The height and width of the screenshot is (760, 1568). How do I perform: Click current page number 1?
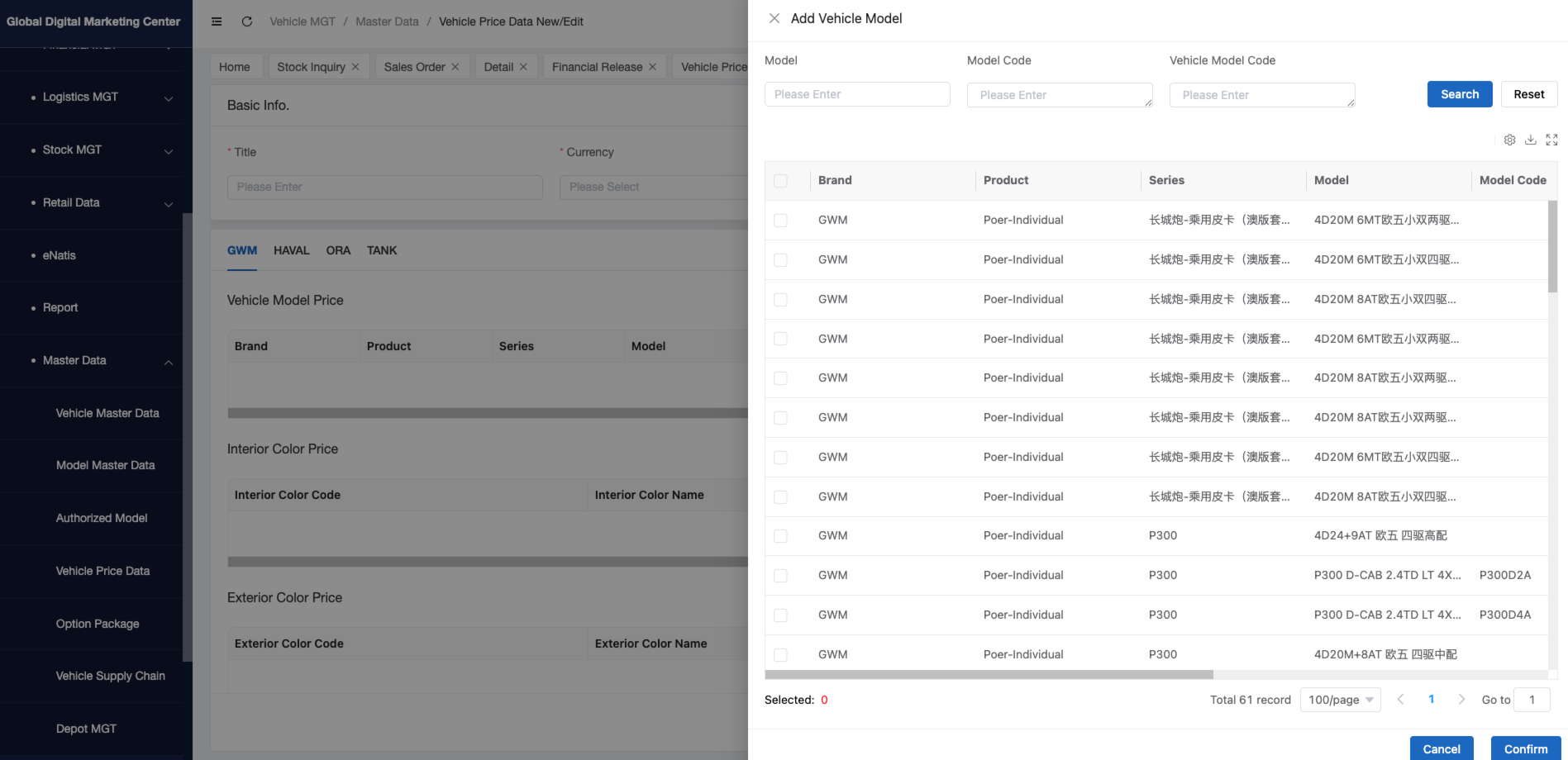pyautogui.click(x=1431, y=700)
